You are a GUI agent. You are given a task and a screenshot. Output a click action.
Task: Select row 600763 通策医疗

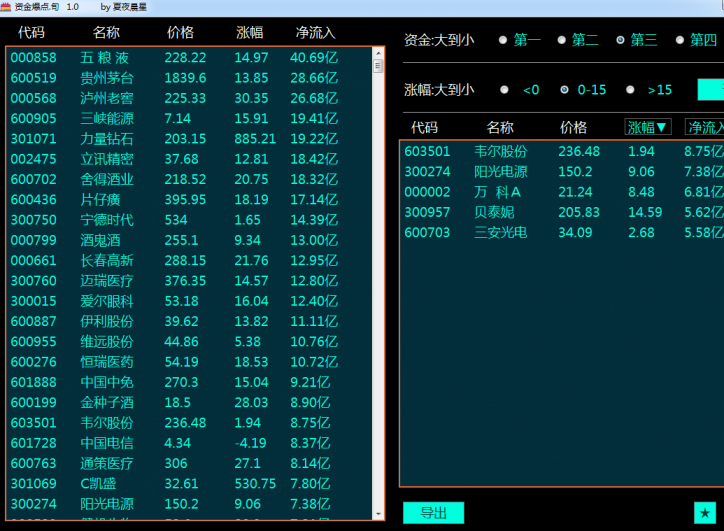point(189,464)
